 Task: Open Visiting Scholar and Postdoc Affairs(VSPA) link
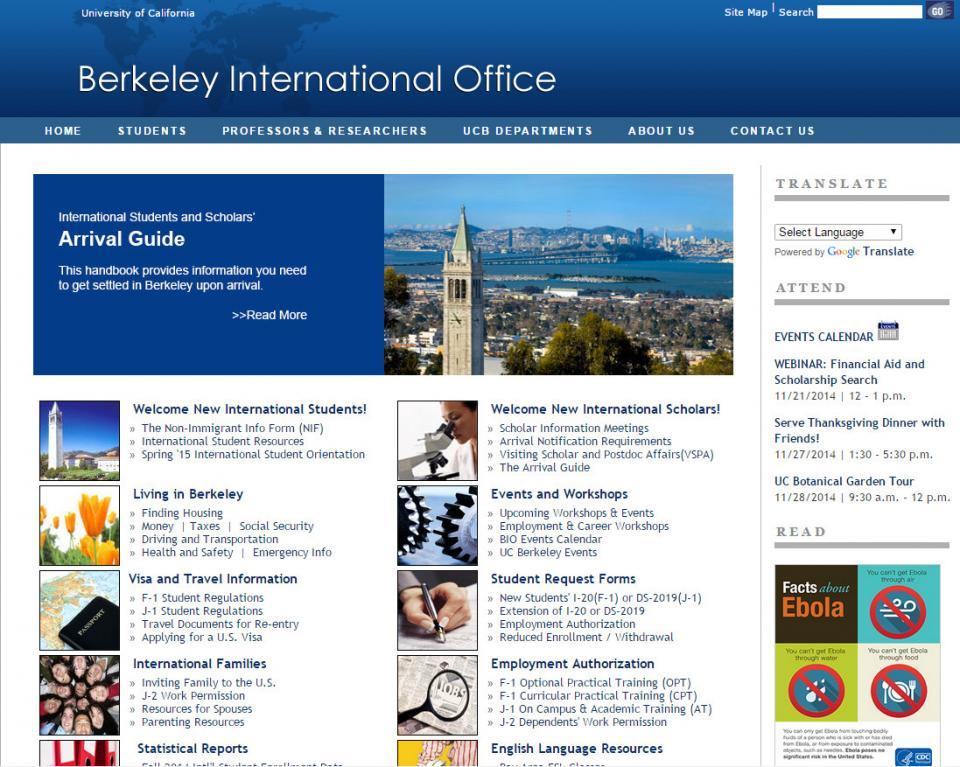(x=607, y=454)
